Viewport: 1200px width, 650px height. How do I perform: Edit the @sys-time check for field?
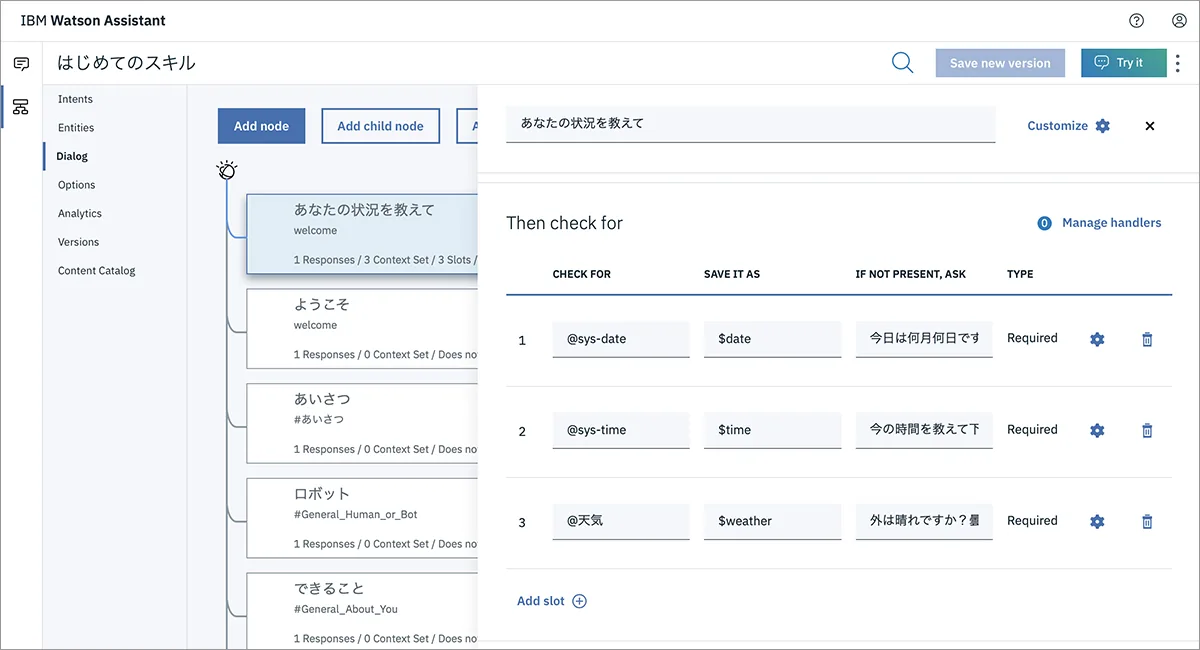[x=621, y=430]
